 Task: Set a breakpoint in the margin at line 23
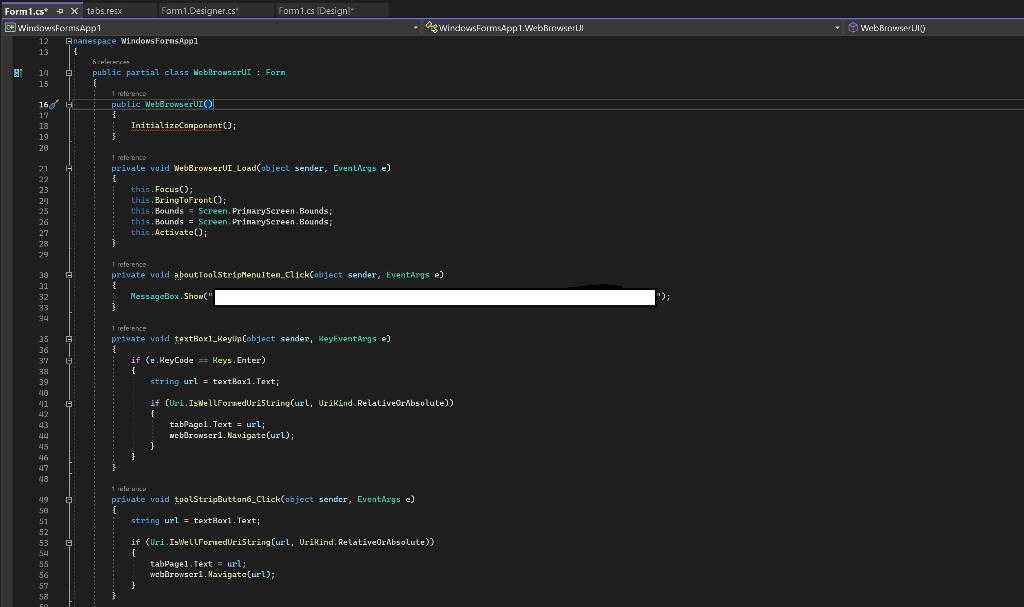(x=17, y=189)
